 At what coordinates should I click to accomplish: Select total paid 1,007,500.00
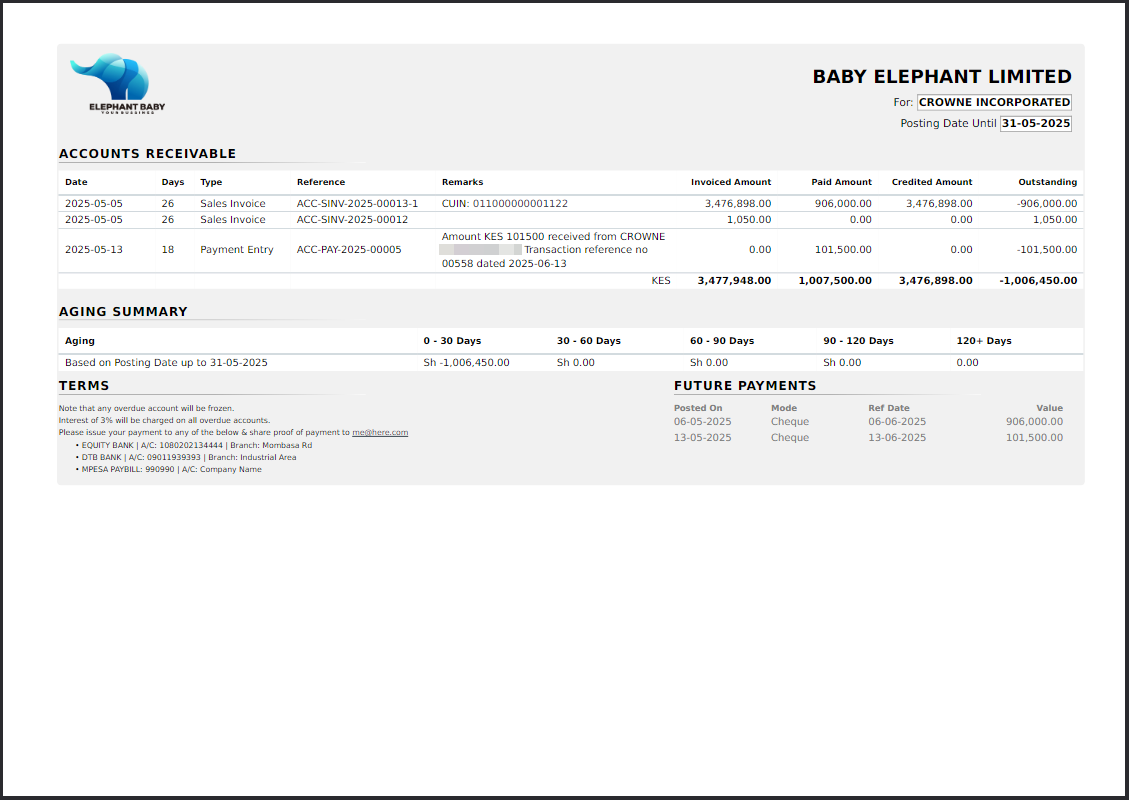pyautogui.click(x=835, y=281)
